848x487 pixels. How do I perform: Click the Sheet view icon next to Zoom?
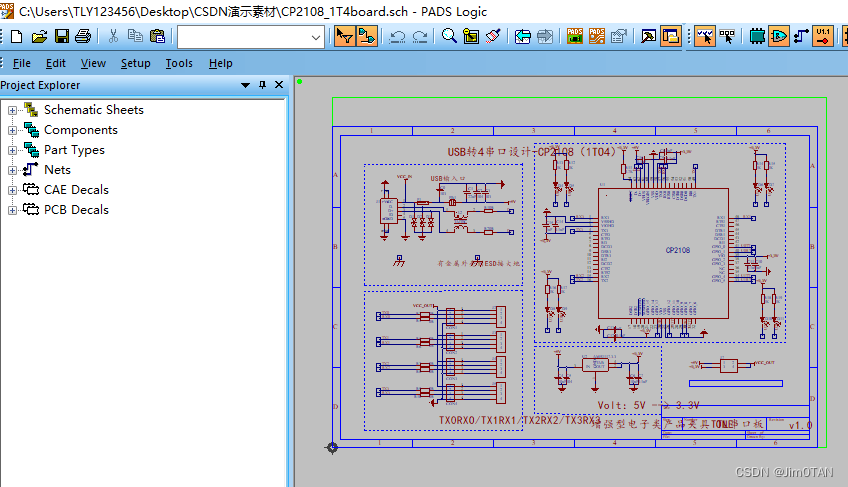(x=471, y=36)
